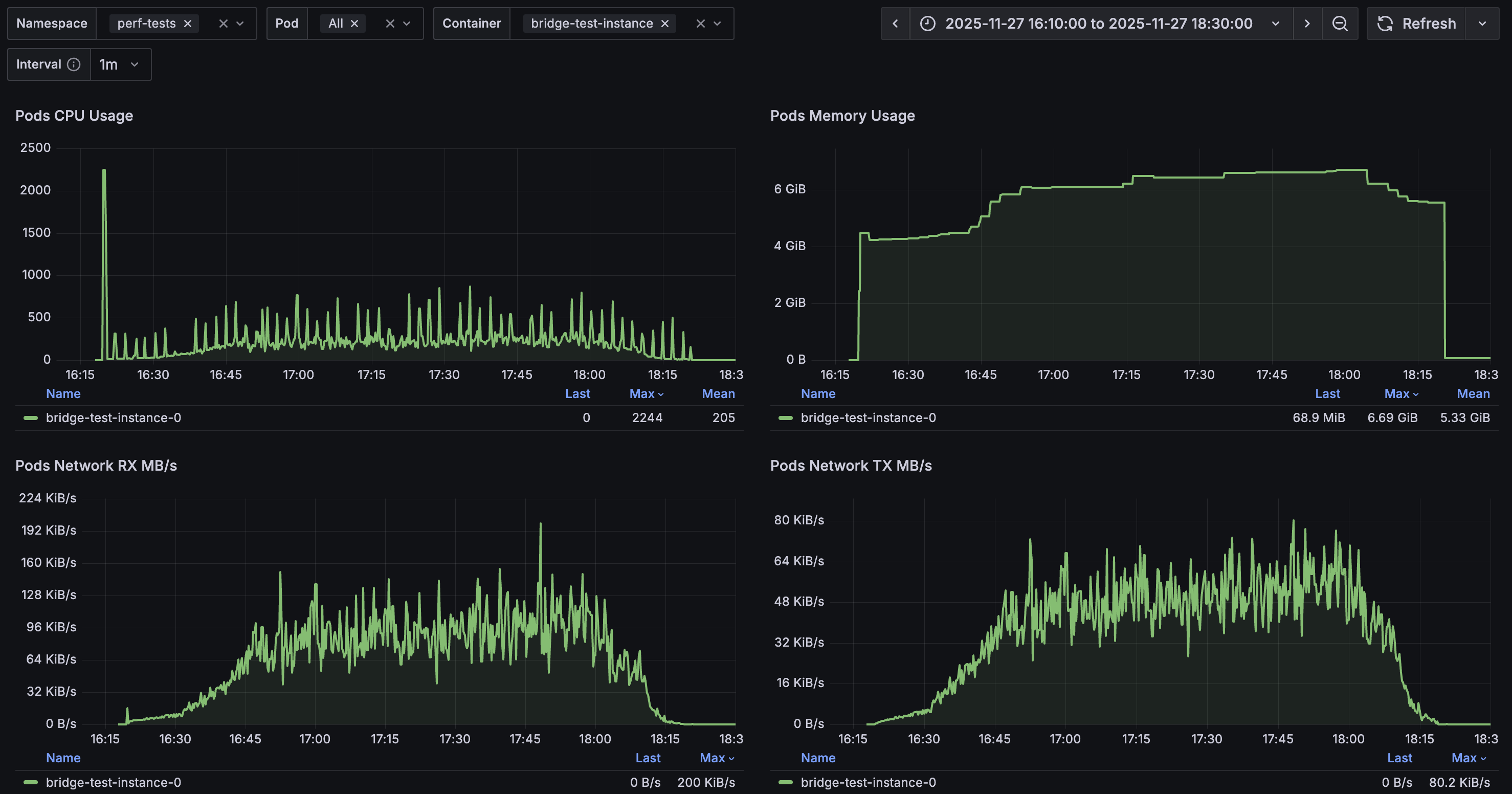This screenshot has height=794, width=1512.
Task: Clear the Container filter selection
Action: click(700, 24)
